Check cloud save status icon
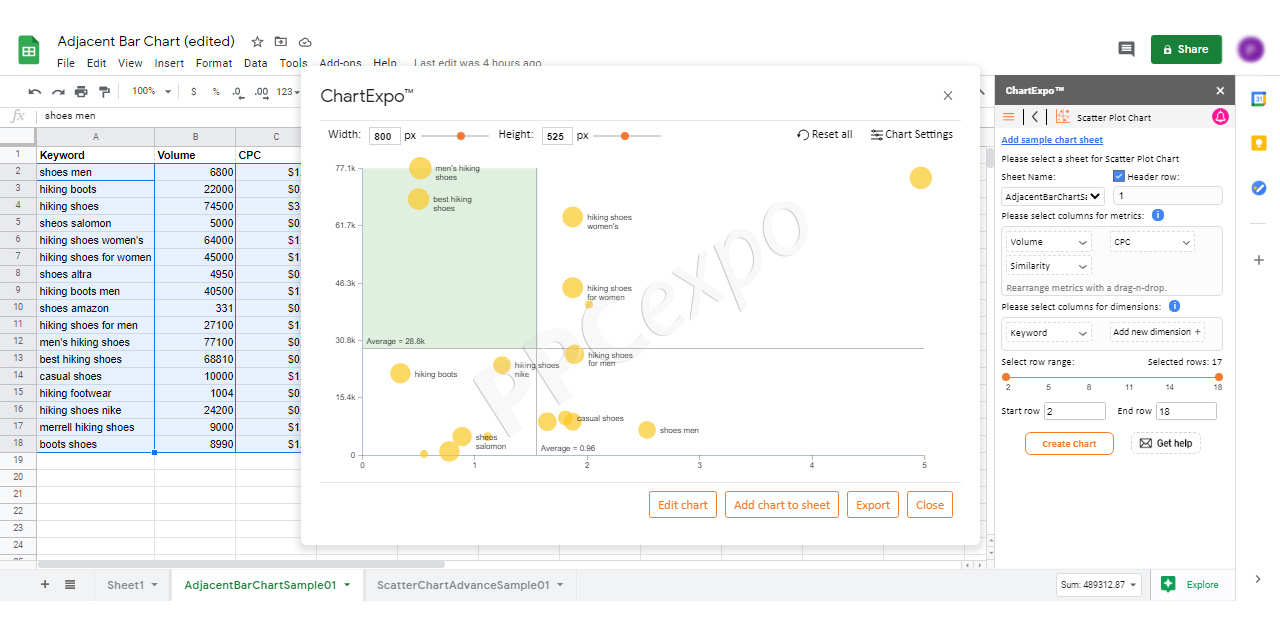This screenshot has height=637, width=1280. click(305, 42)
